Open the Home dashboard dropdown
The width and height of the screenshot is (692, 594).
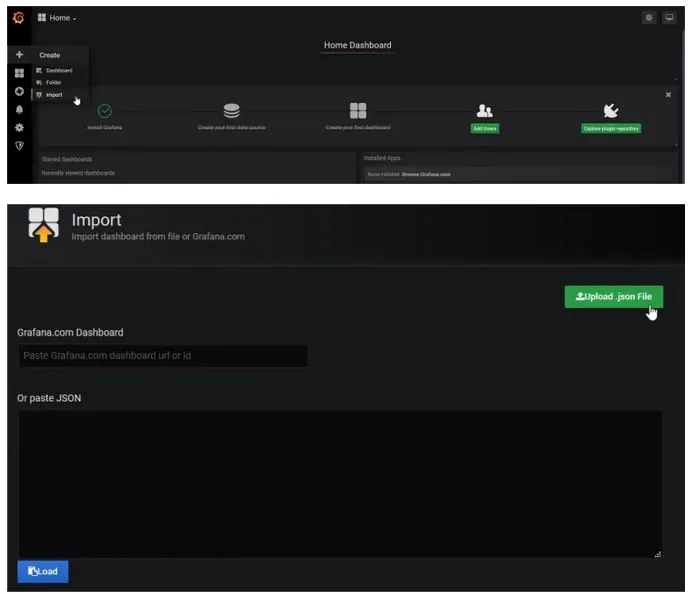pyautogui.click(x=56, y=18)
